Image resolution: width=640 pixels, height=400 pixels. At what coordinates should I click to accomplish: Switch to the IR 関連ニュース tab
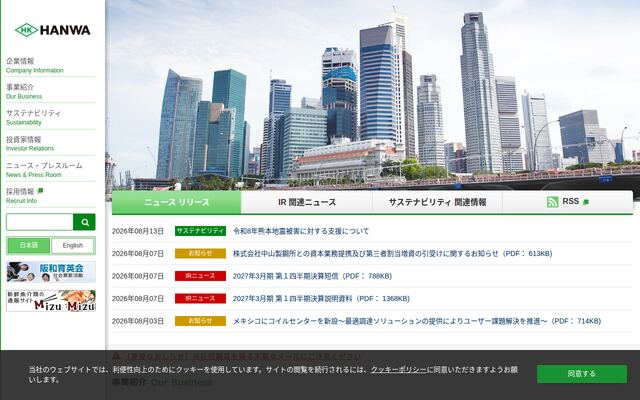click(307, 202)
